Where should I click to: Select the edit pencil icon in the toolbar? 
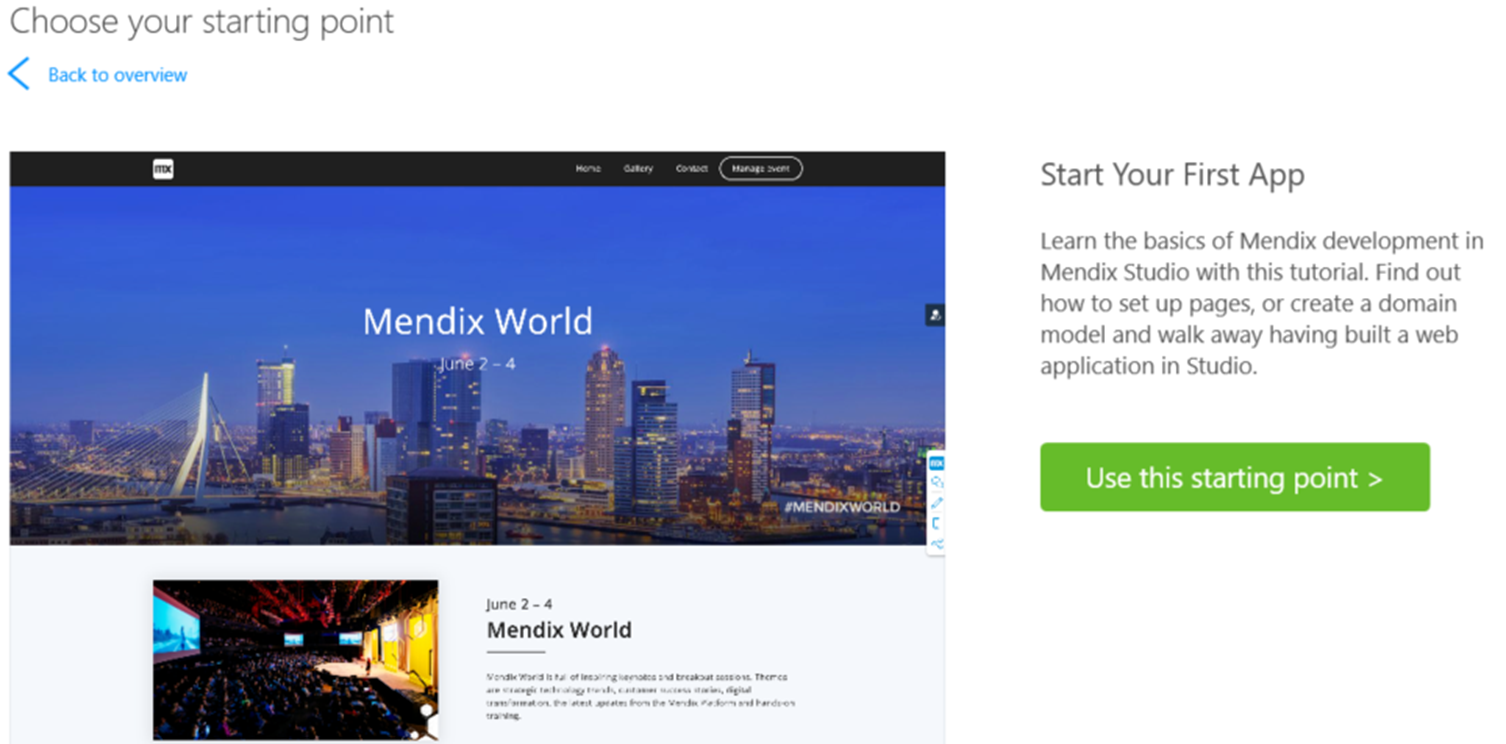[x=935, y=503]
